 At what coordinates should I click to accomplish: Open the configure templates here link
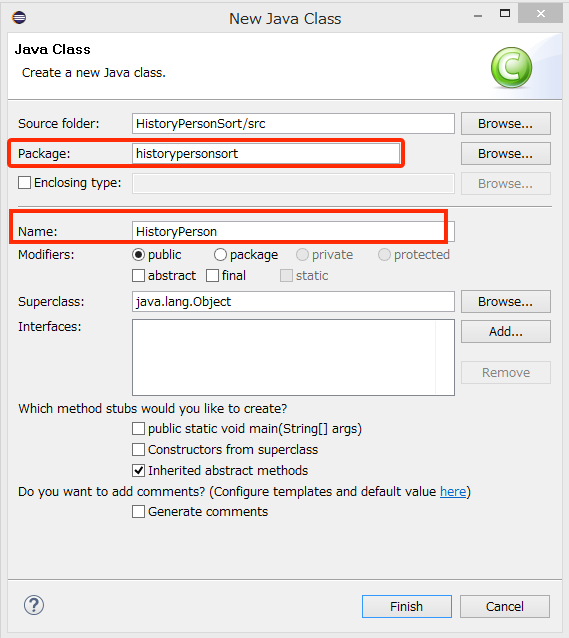pos(453,492)
